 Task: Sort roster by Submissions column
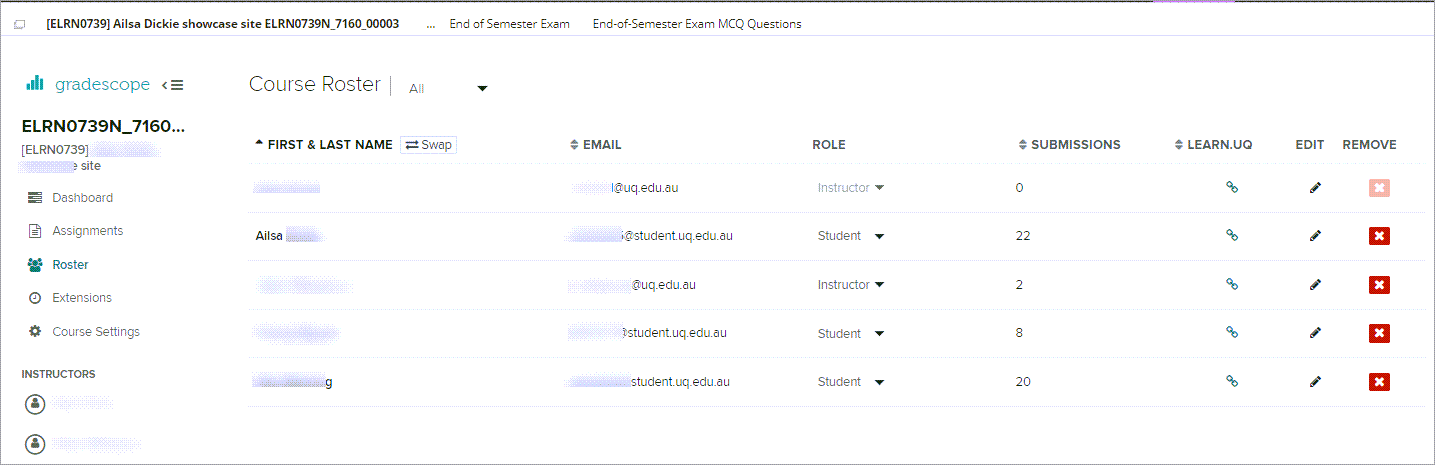pos(1075,145)
